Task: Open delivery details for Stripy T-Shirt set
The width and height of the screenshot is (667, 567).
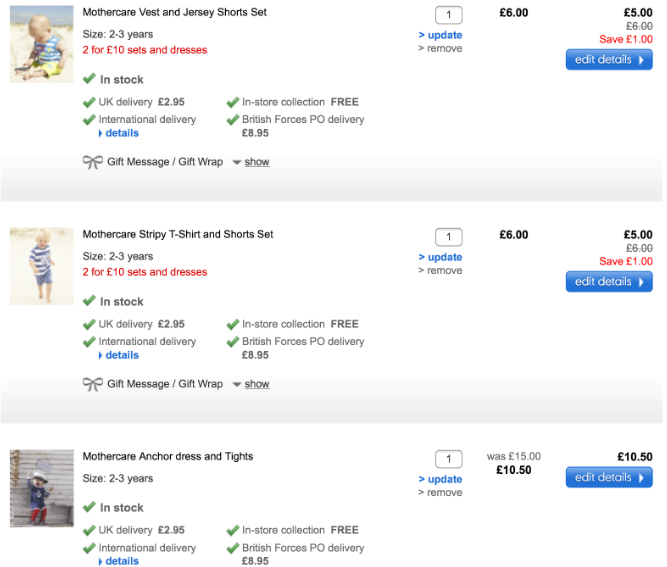Action: coord(121,355)
